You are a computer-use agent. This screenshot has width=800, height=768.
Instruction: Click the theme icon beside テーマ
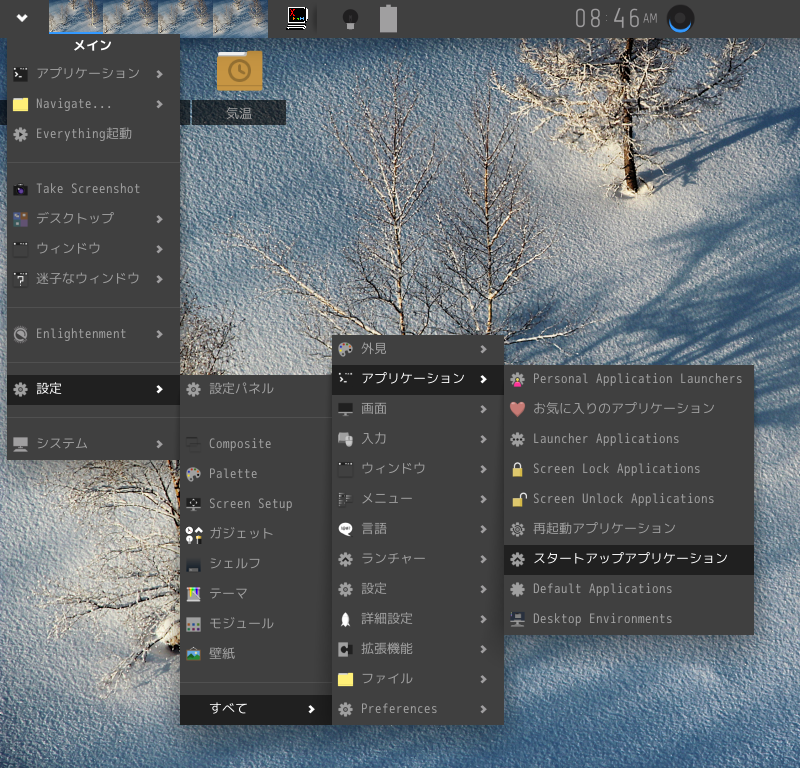(193, 594)
